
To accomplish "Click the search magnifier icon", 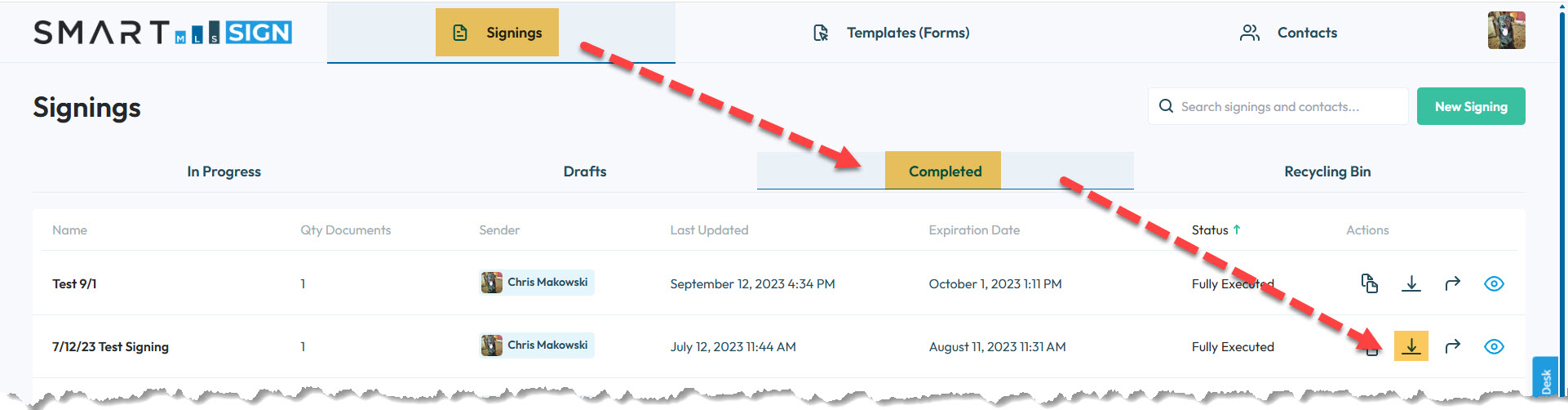I will (1167, 106).
